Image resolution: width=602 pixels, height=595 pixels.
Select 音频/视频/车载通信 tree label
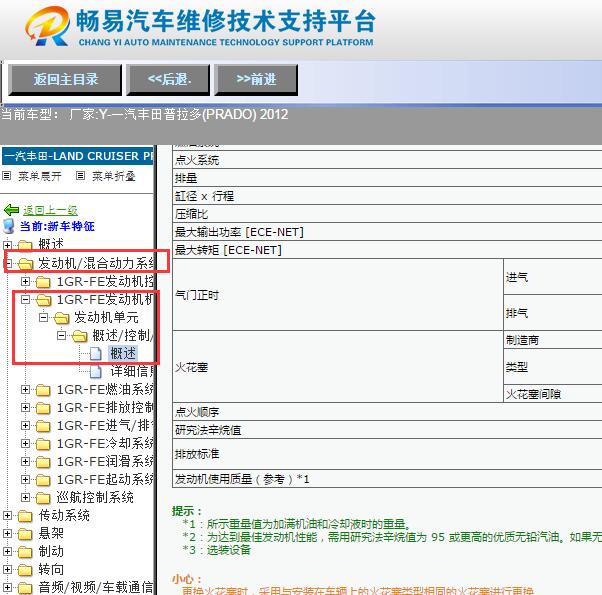point(96,588)
